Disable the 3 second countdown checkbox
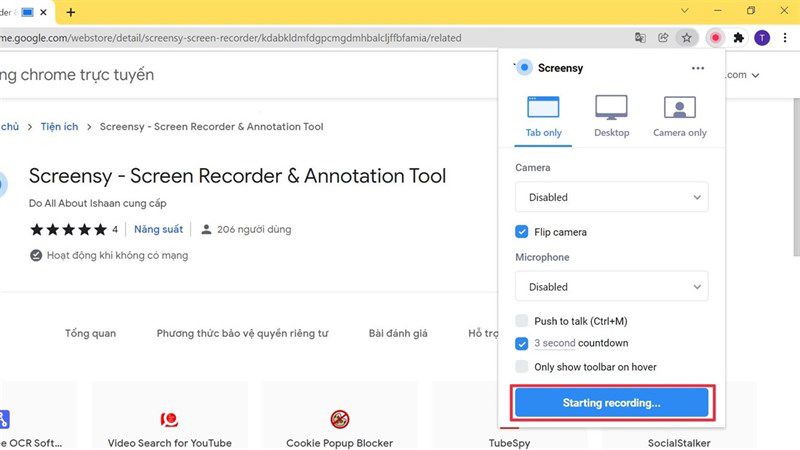Viewport: 800px width, 450px height. (x=521, y=343)
